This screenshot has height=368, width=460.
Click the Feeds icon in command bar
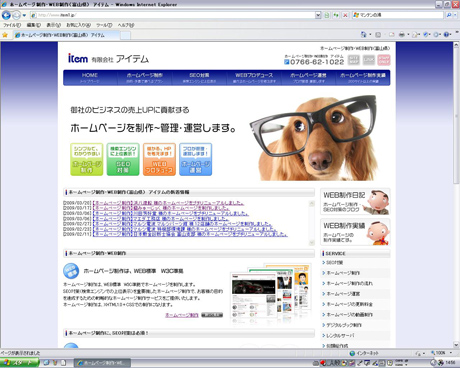pyautogui.click(x=378, y=34)
